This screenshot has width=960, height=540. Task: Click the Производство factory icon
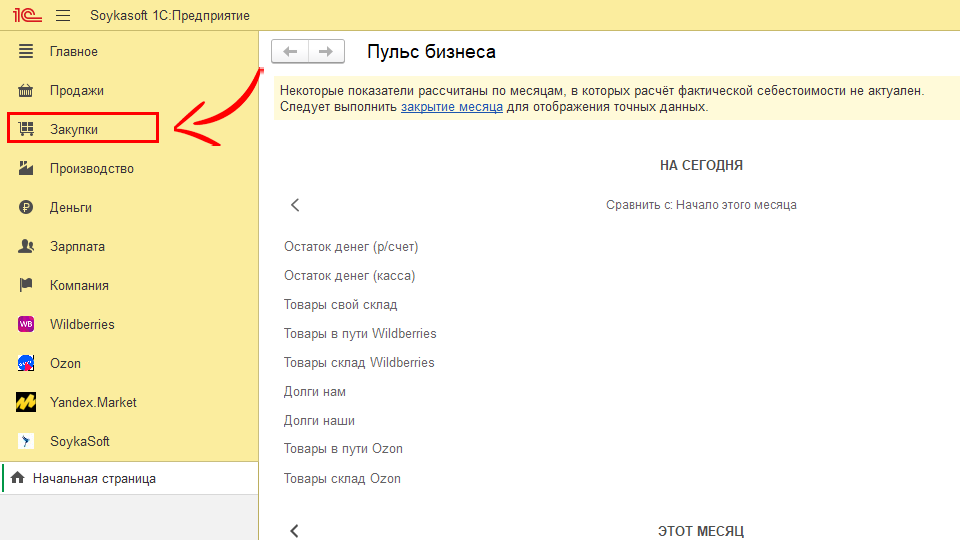(x=27, y=168)
